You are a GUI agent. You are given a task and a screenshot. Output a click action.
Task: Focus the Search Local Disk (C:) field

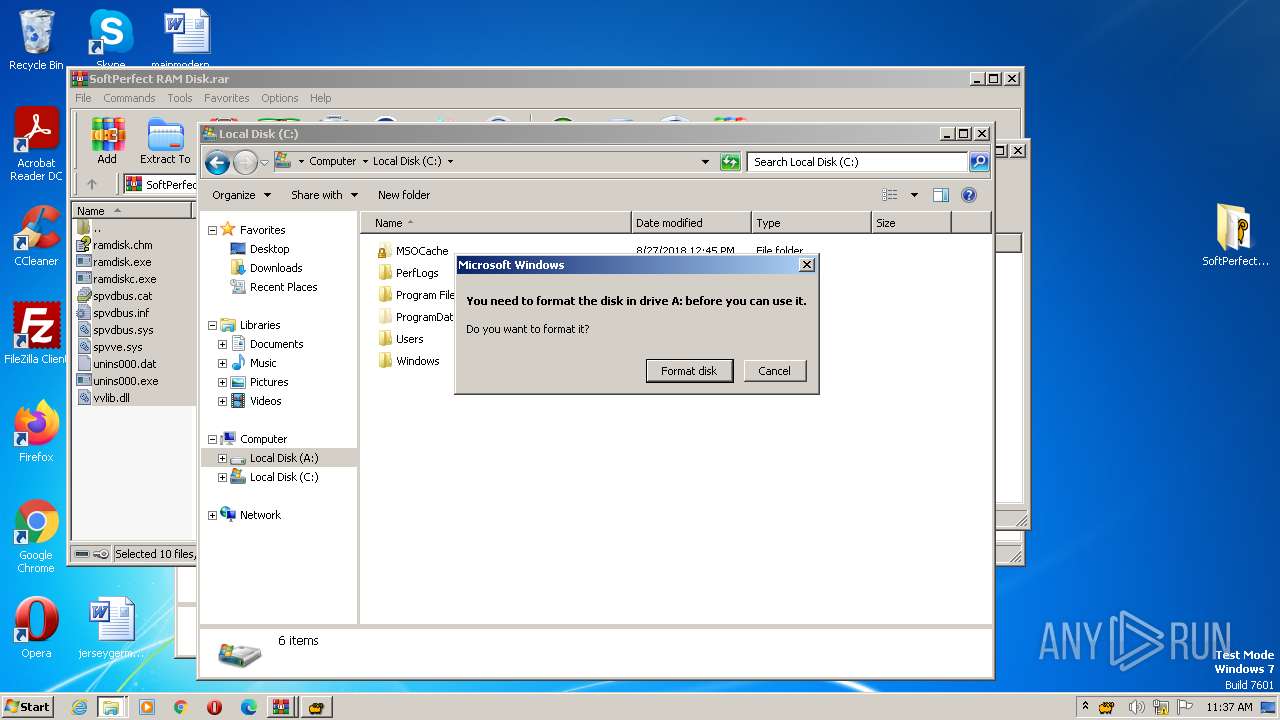click(x=858, y=162)
